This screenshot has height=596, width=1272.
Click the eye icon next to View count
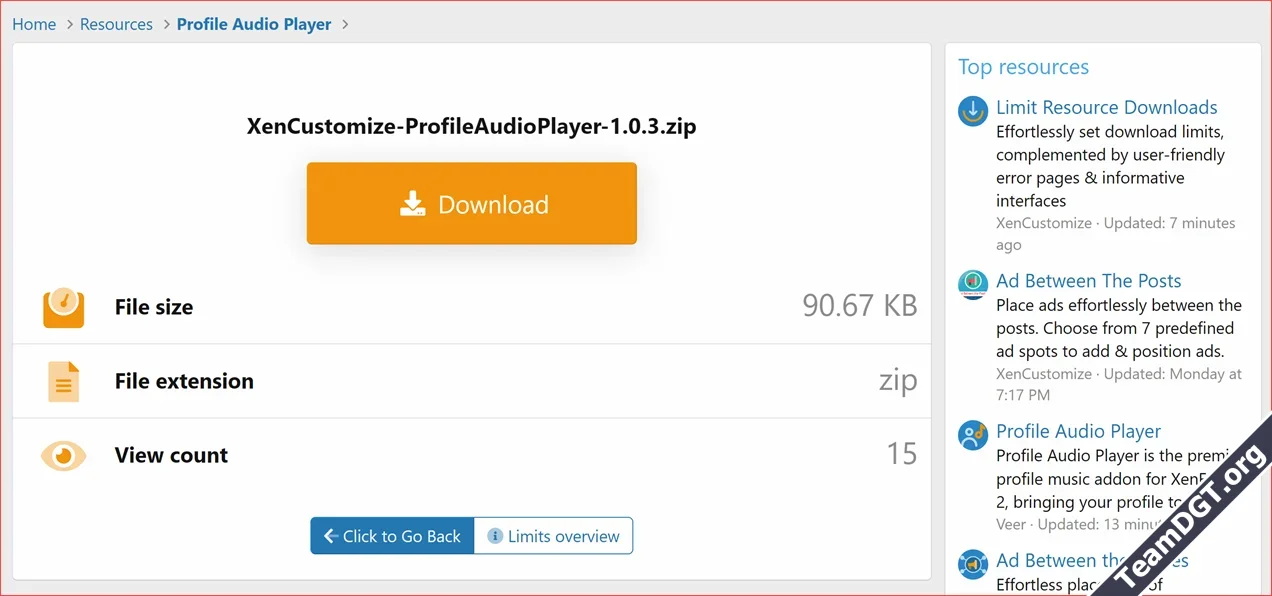coord(63,455)
